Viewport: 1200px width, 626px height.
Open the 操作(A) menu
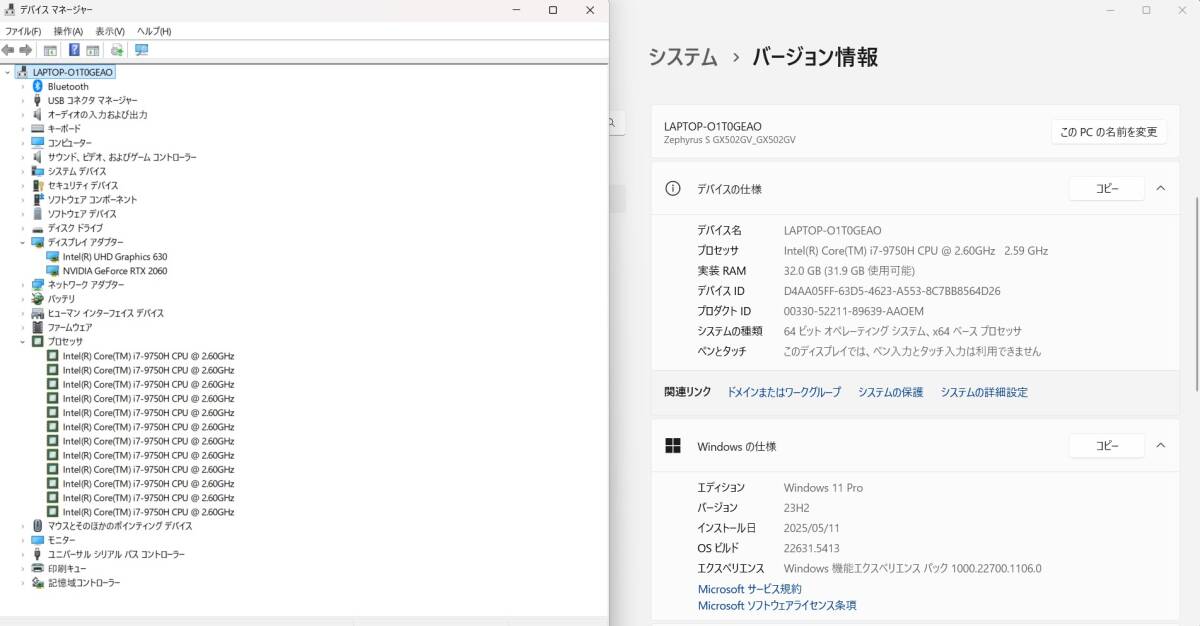[x=68, y=31]
